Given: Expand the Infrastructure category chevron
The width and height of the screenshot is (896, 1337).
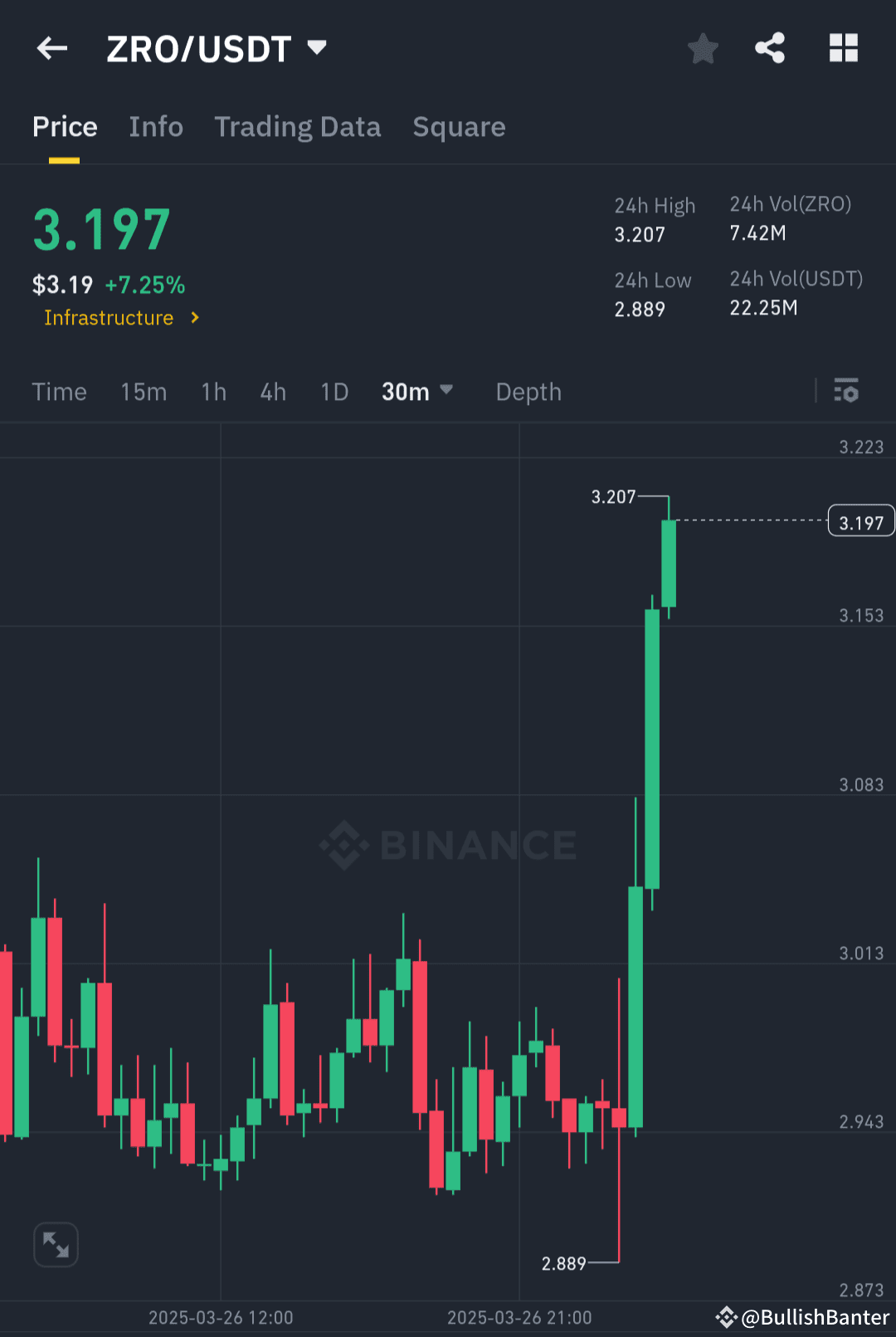Looking at the screenshot, I should [195, 317].
